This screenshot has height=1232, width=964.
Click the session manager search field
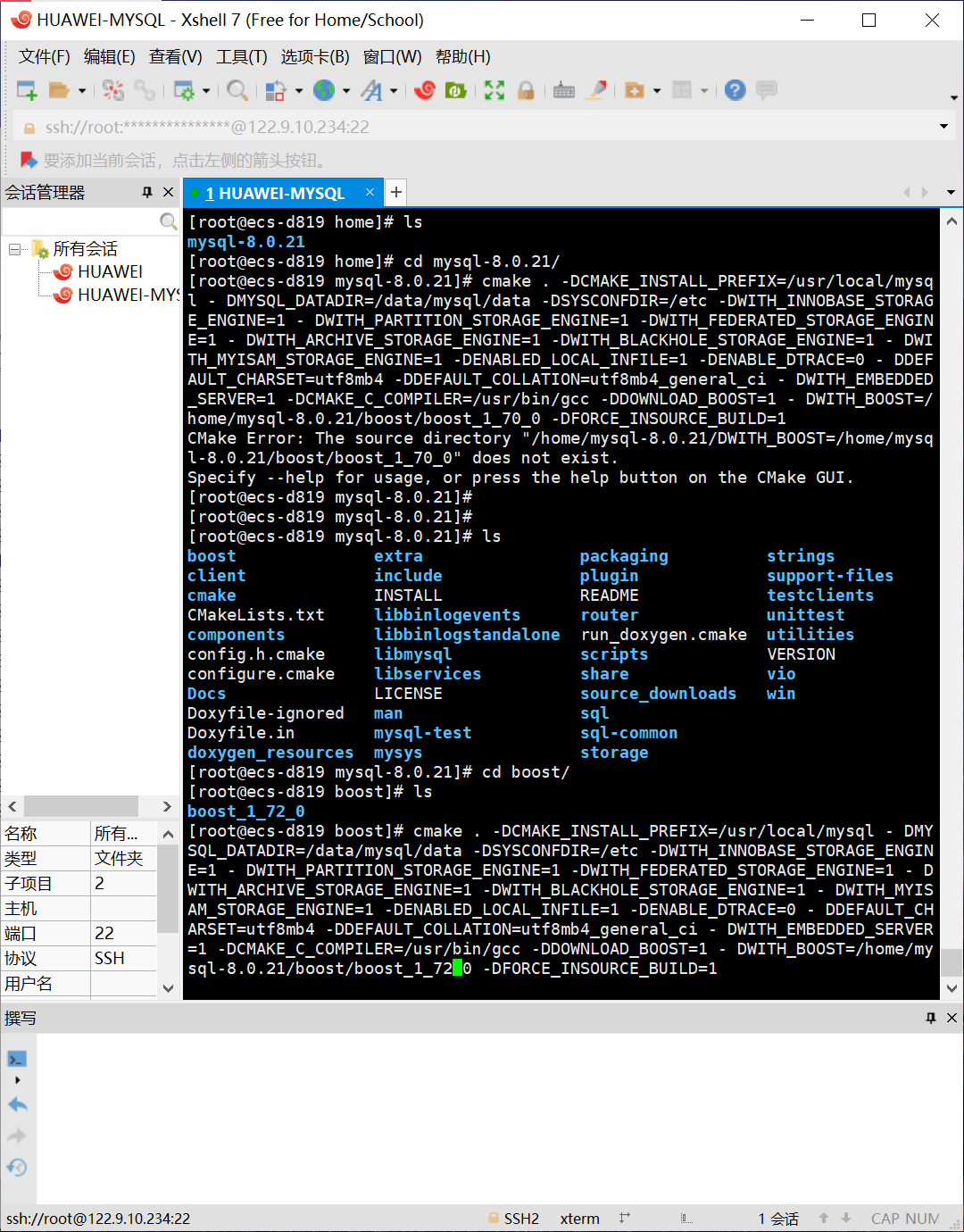(80, 221)
